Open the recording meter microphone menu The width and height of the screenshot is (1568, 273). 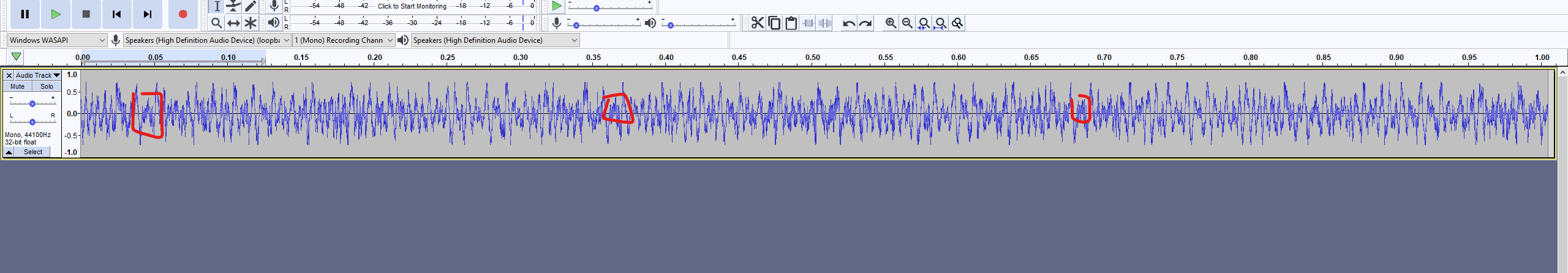click(x=274, y=6)
